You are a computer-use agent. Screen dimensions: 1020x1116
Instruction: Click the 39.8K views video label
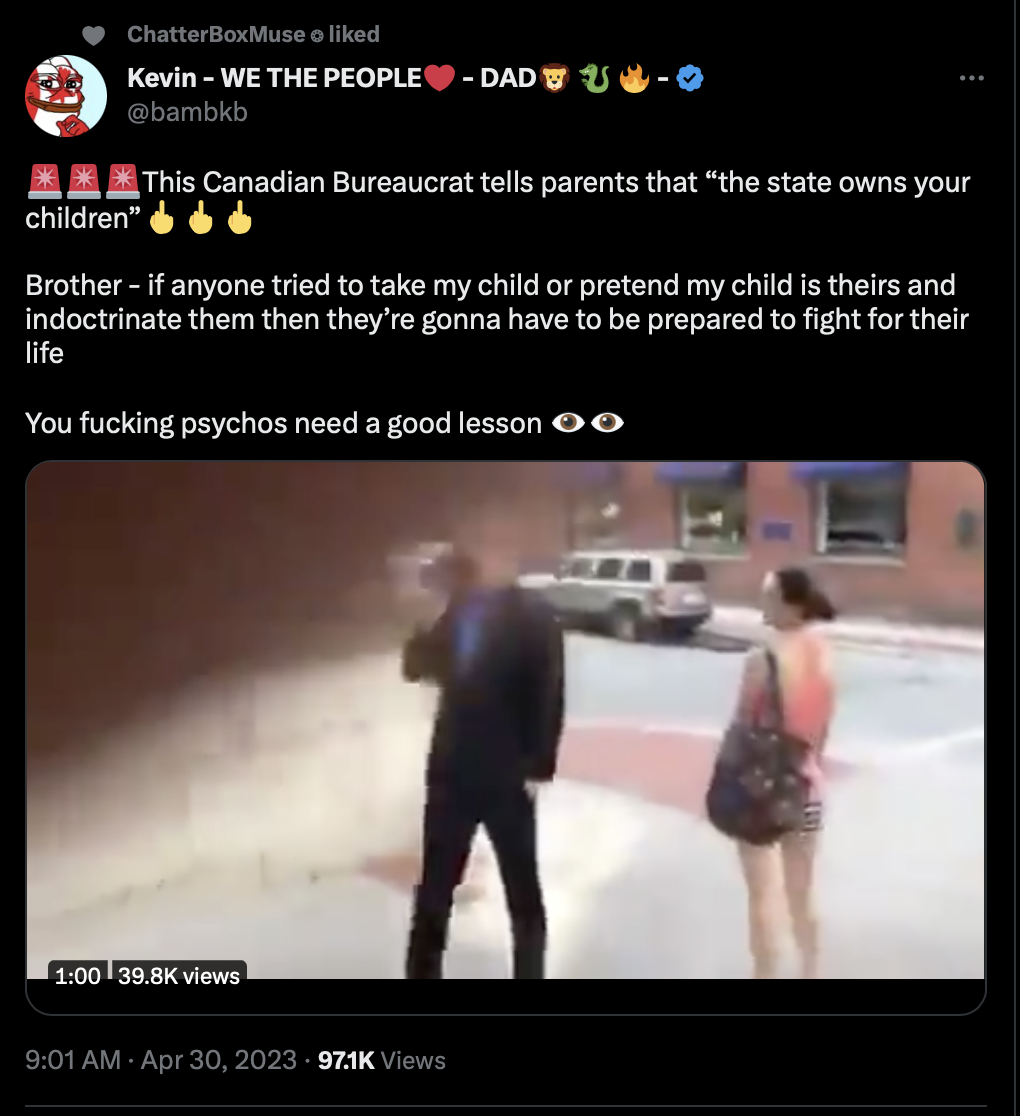tap(179, 975)
